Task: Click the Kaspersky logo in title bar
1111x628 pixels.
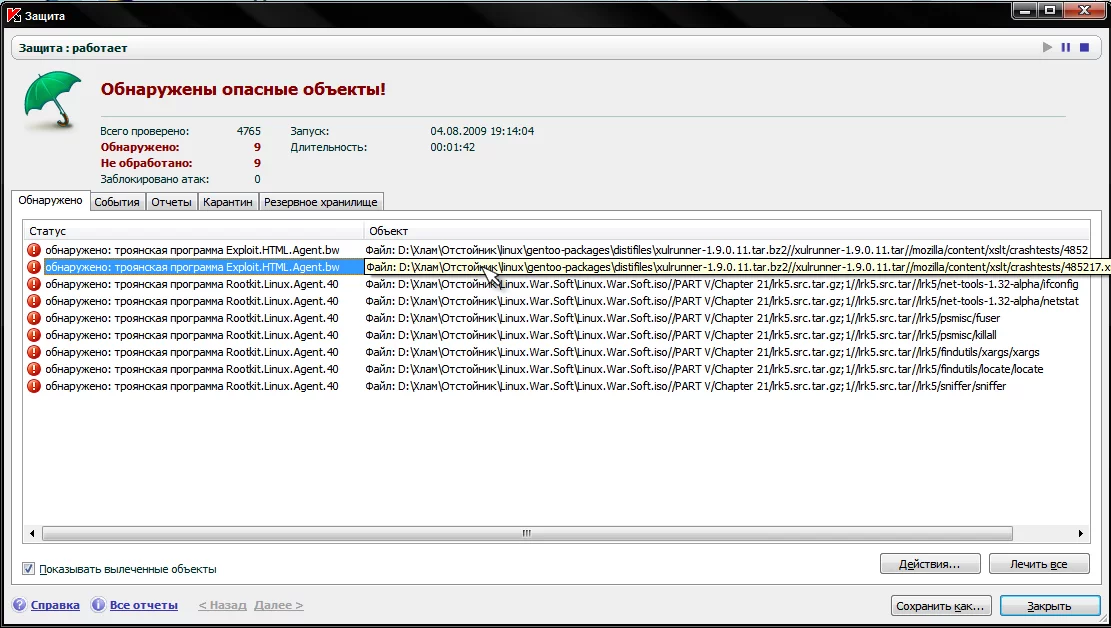Action: (13, 15)
